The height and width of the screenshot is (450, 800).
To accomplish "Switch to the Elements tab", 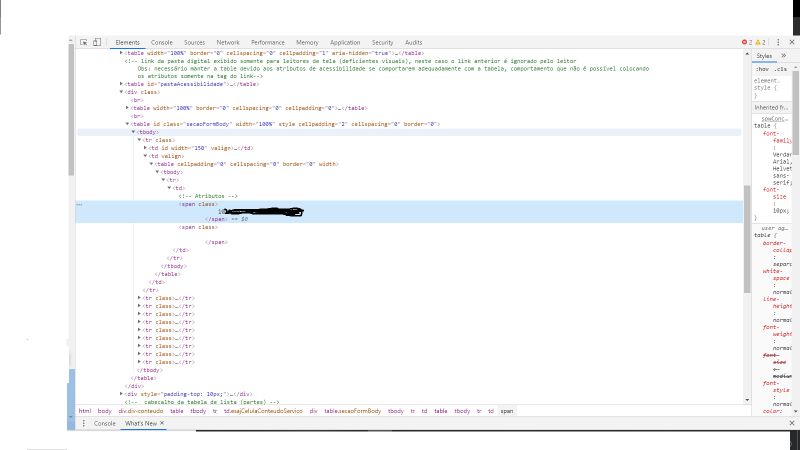I will click(127, 42).
